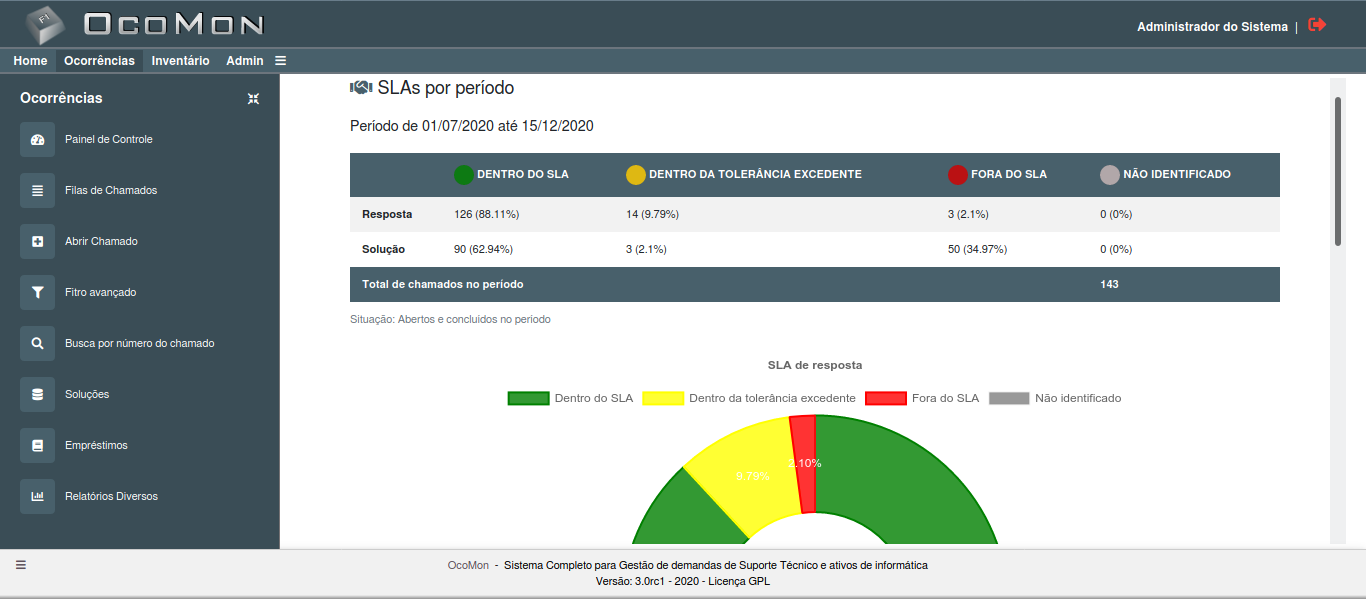Image resolution: width=1366 pixels, height=599 pixels.
Task: Click the total value 143
Action: (x=1109, y=284)
